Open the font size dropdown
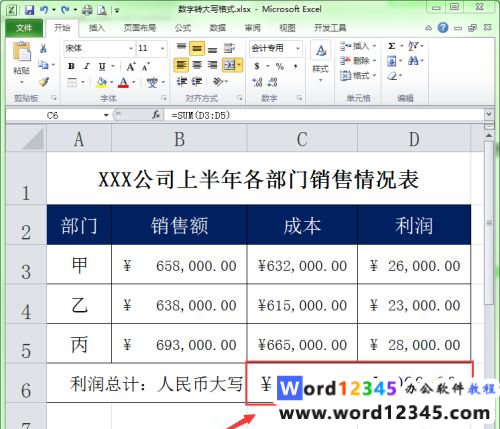Screen dimensions: 500x429 click(x=163, y=49)
